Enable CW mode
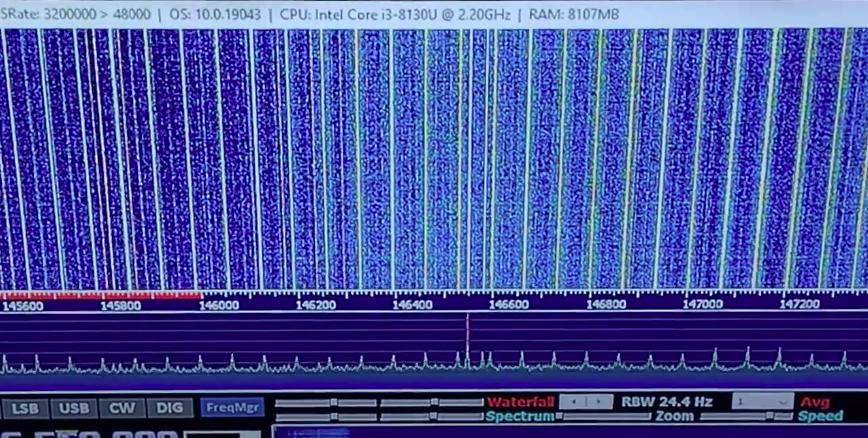This screenshot has height=438, width=868. 122,408
